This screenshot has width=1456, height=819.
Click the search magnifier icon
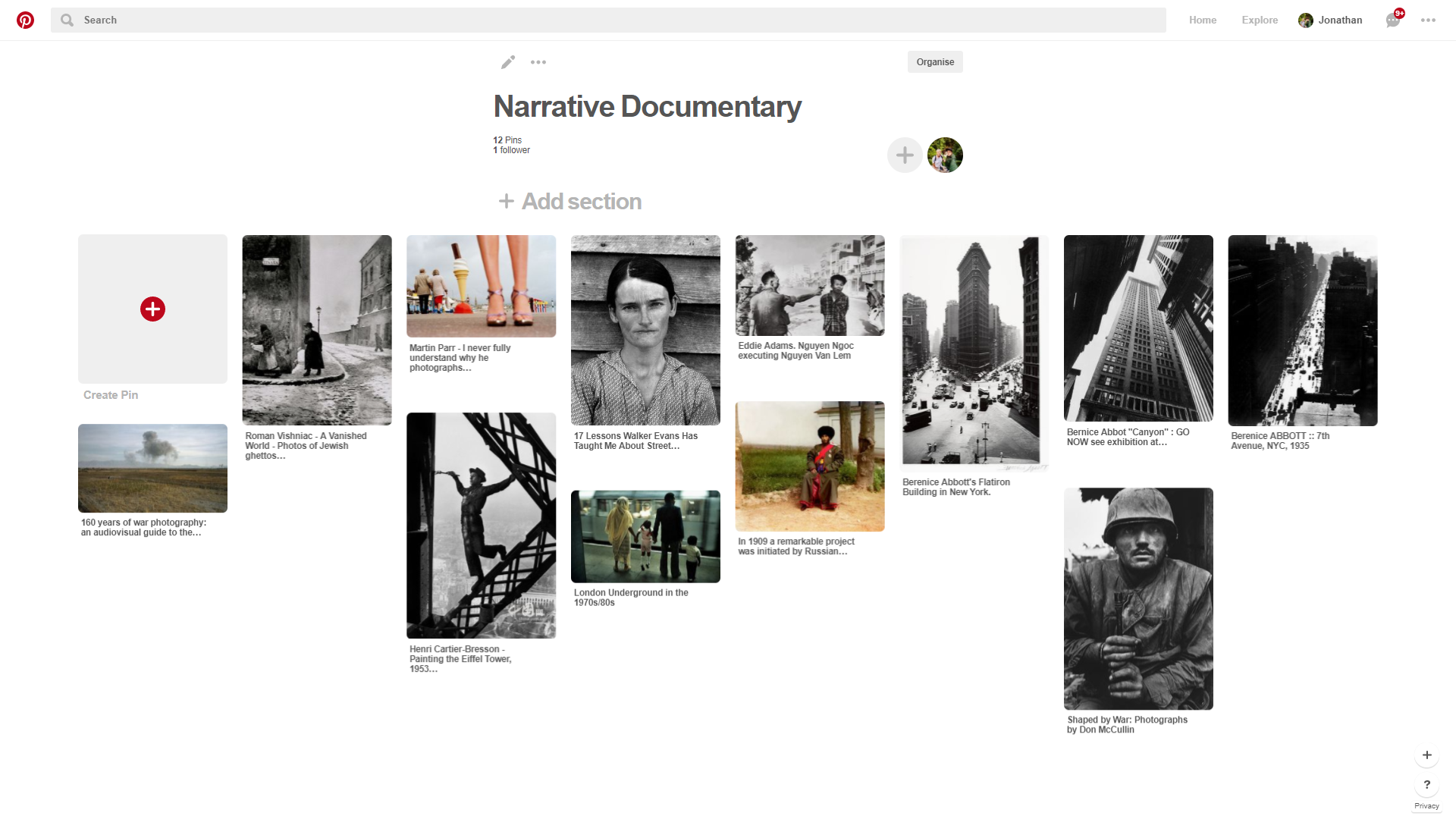coord(67,20)
